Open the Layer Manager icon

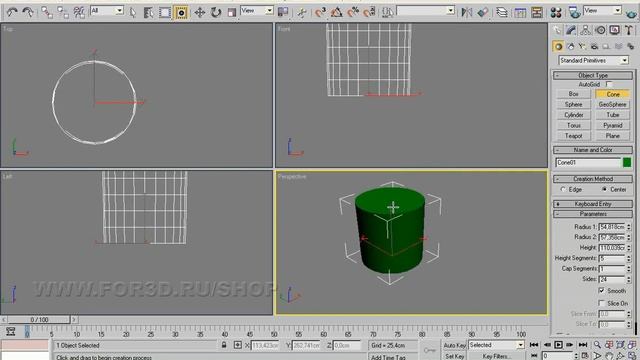[x=502, y=12]
